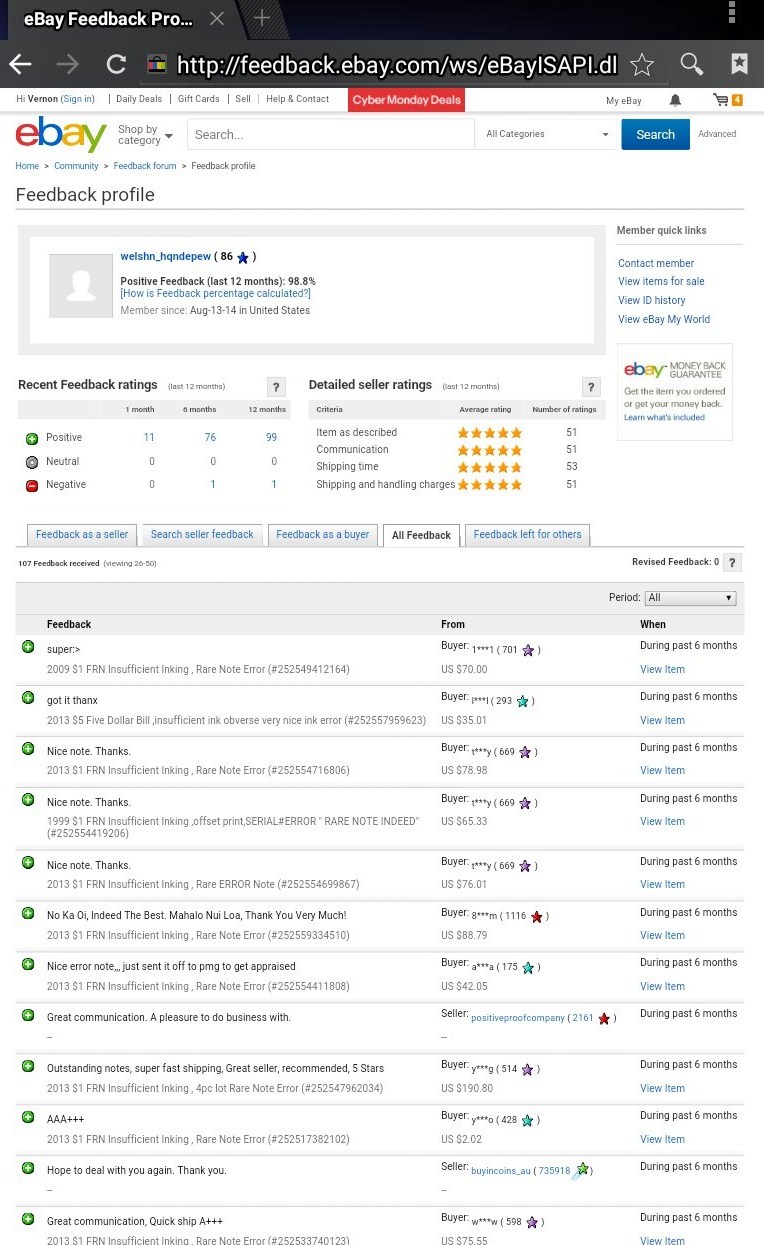Open welshn_hqndepew member link
This screenshot has width=764, height=1245.
click(x=166, y=257)
